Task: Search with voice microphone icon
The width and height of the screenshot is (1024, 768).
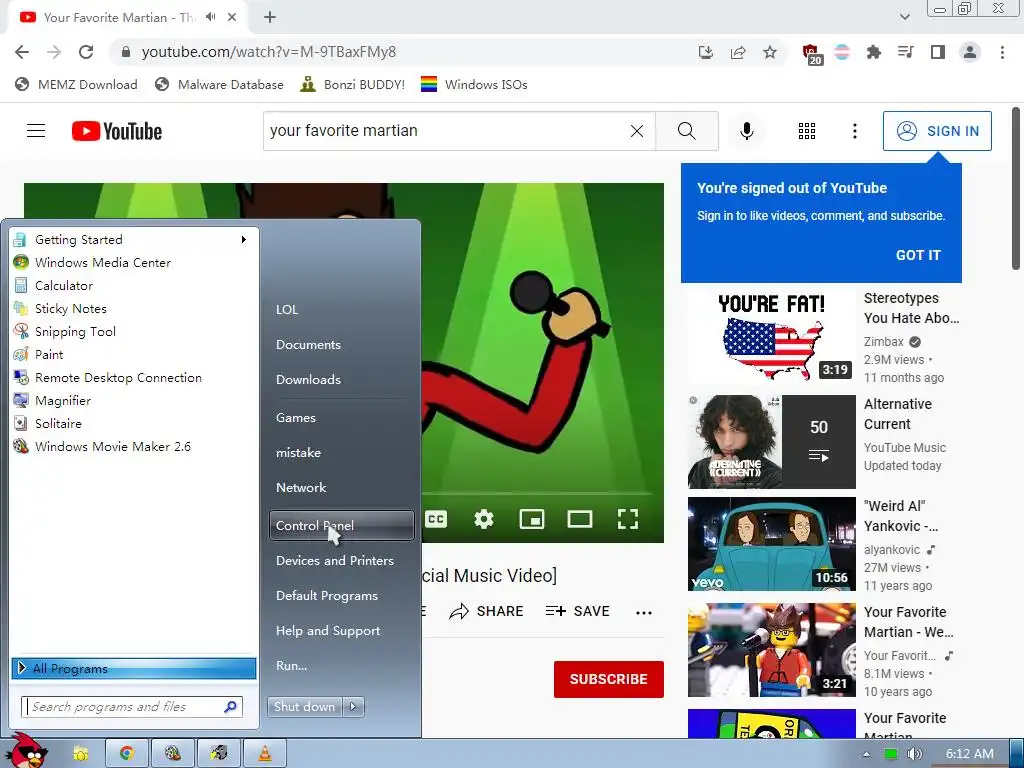Action: coord(746,131)
